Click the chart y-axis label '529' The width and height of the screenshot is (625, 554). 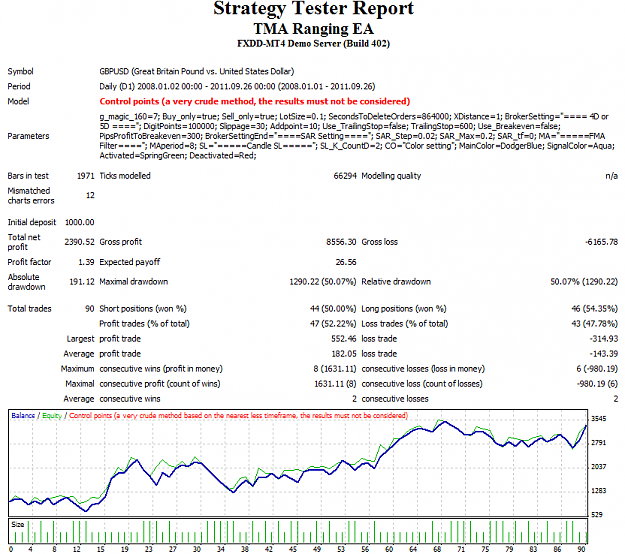click(597, 515)
